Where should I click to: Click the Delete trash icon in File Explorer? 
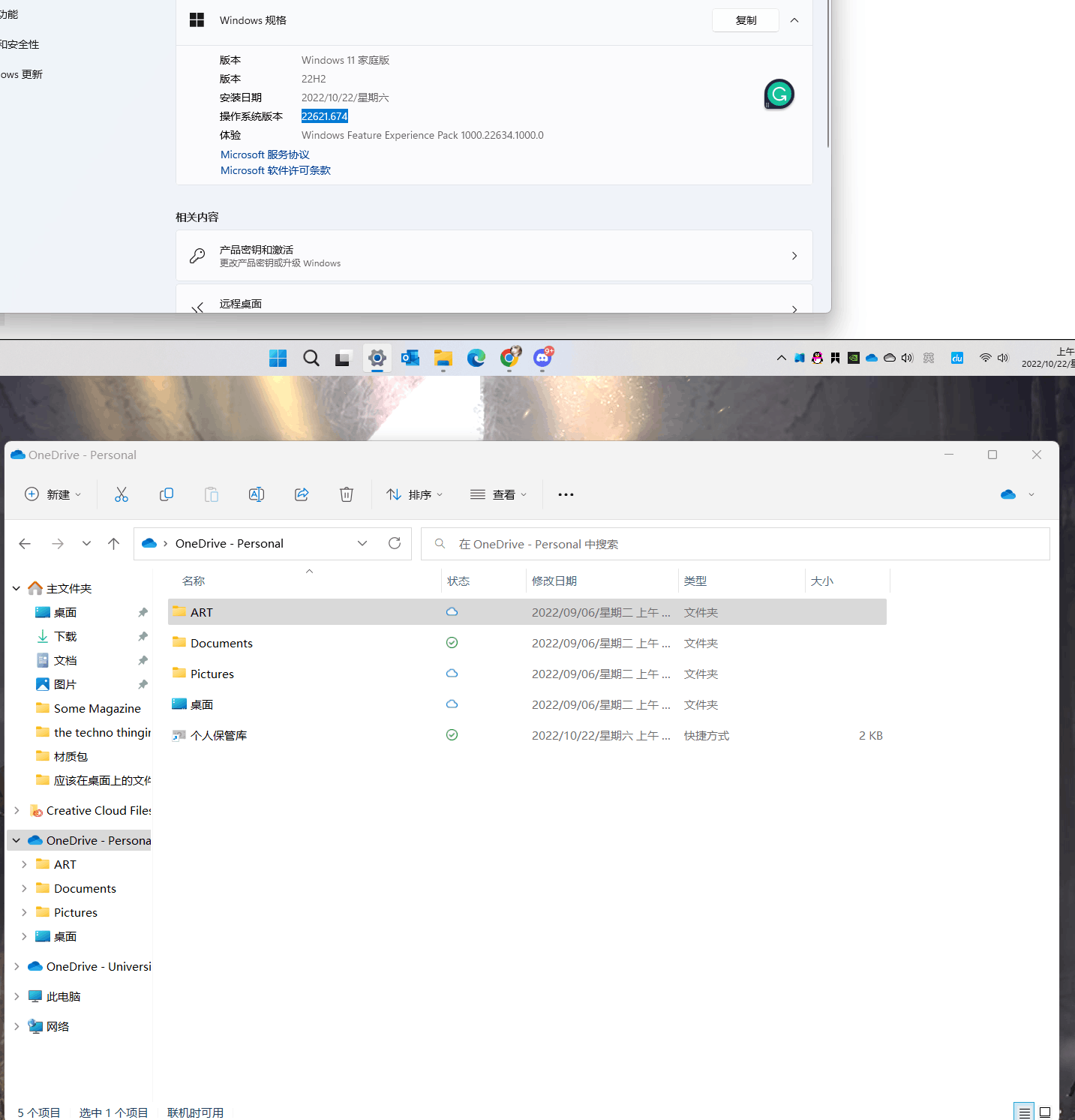(347, 494)
